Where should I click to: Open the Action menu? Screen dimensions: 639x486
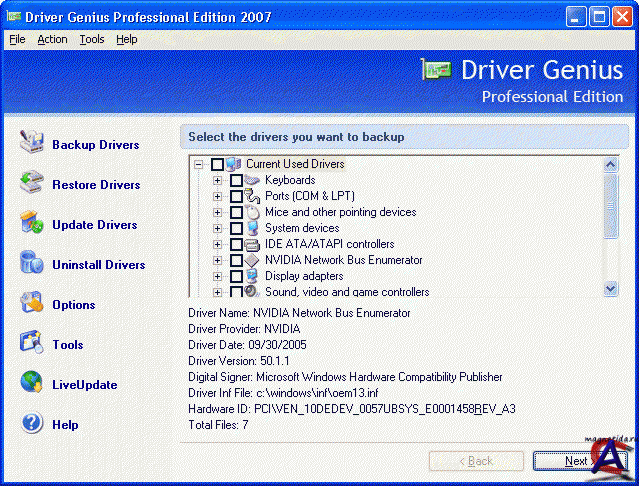coord(52,39)
